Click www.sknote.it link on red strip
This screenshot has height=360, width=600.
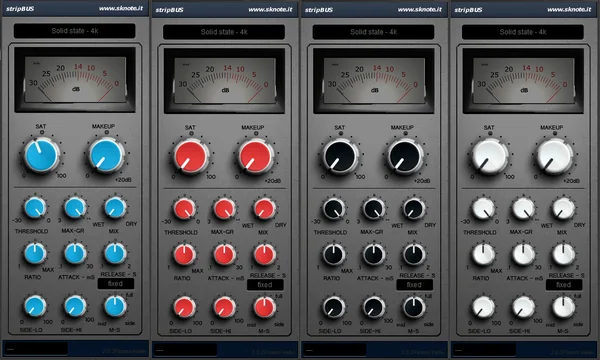coord(270,9)
